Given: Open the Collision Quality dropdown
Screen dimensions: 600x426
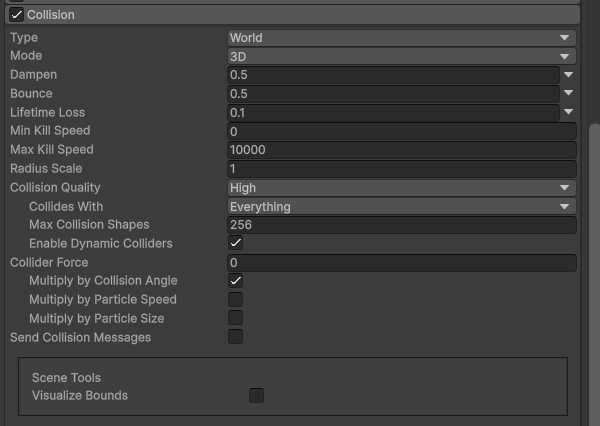Looking at the screenshot, I should point(401,188).
